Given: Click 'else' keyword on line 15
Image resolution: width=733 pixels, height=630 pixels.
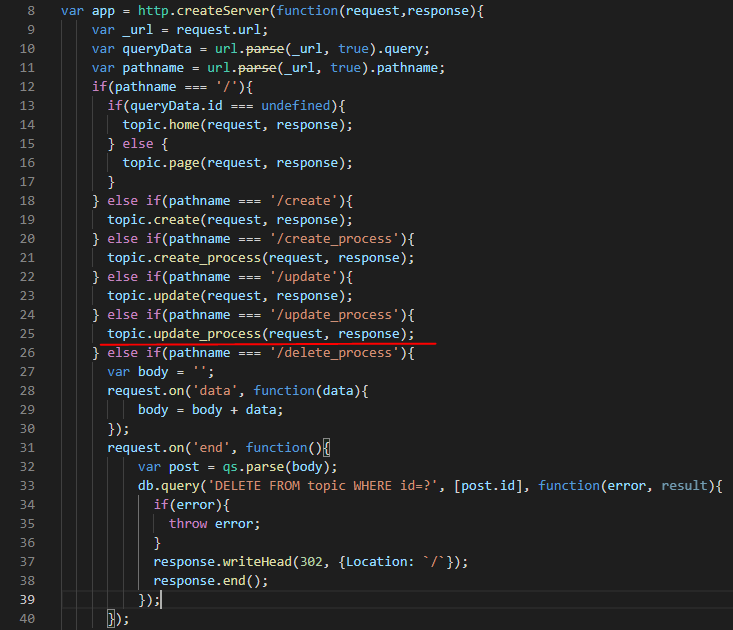Looking at the screenshot, I should click(x=138, y=144).
